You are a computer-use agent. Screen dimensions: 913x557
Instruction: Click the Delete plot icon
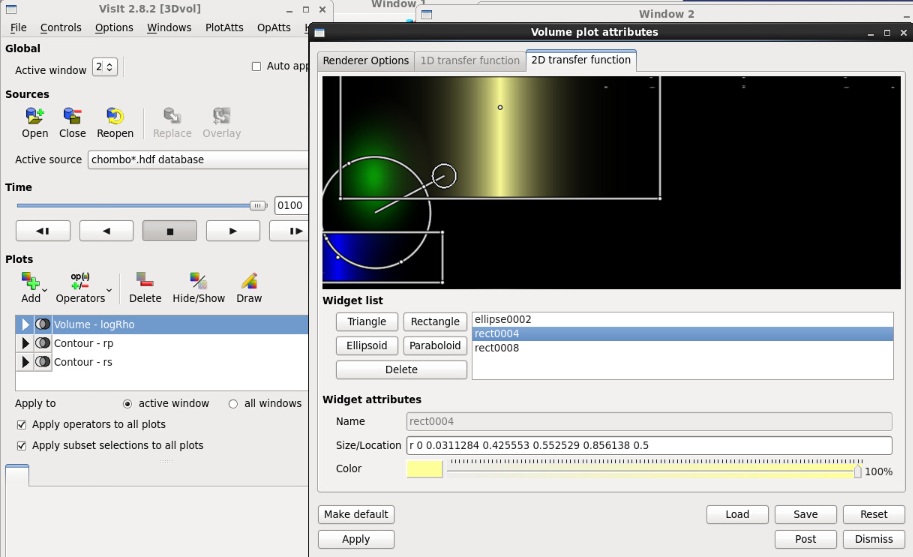point(145,281)
